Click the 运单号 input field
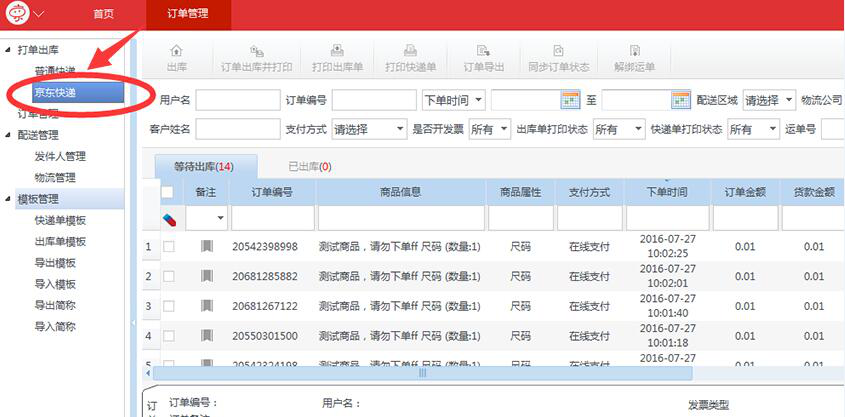 [x=833, y=129]
